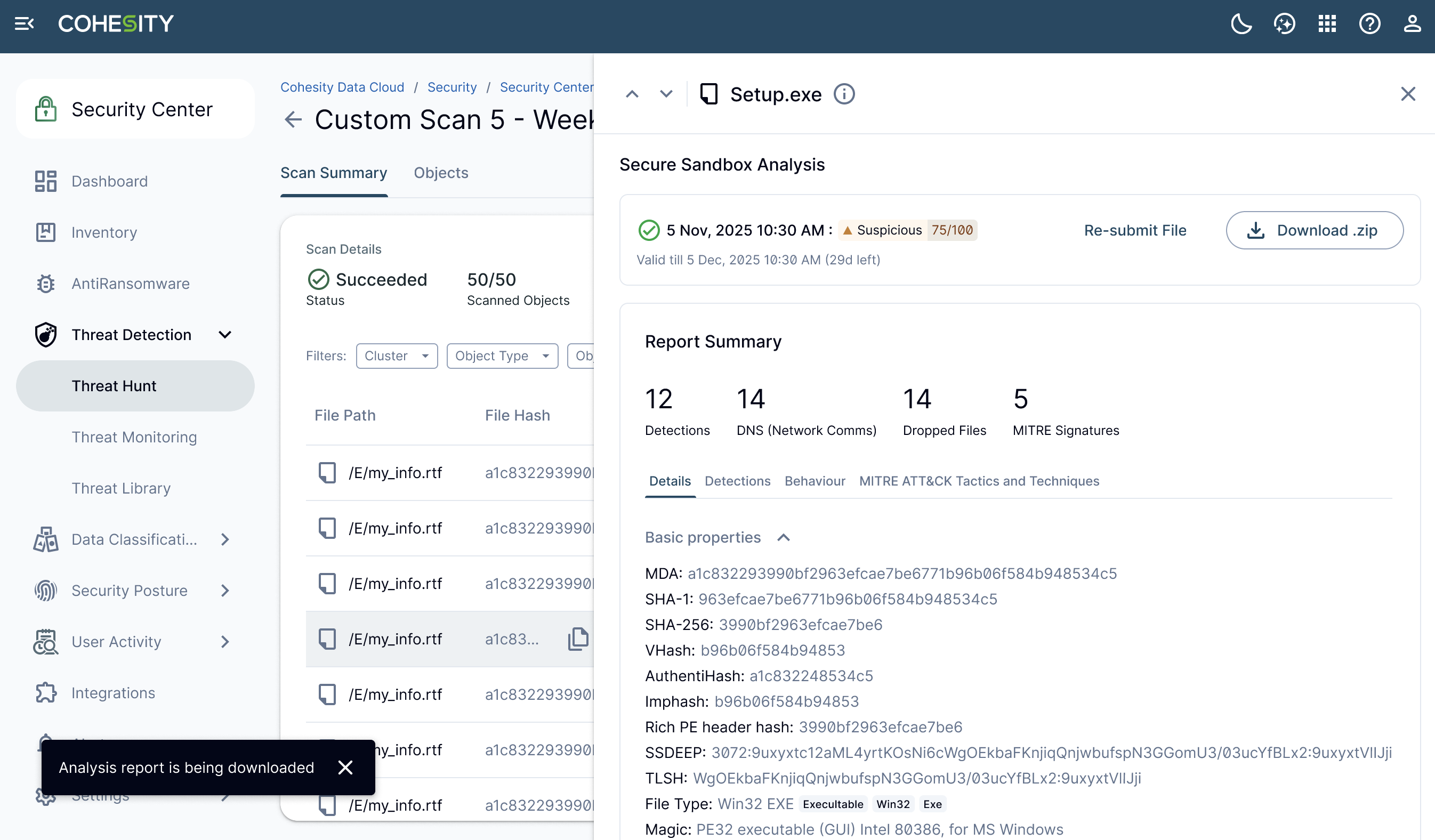Expand the Security Posture menu

tap(225, 591)
